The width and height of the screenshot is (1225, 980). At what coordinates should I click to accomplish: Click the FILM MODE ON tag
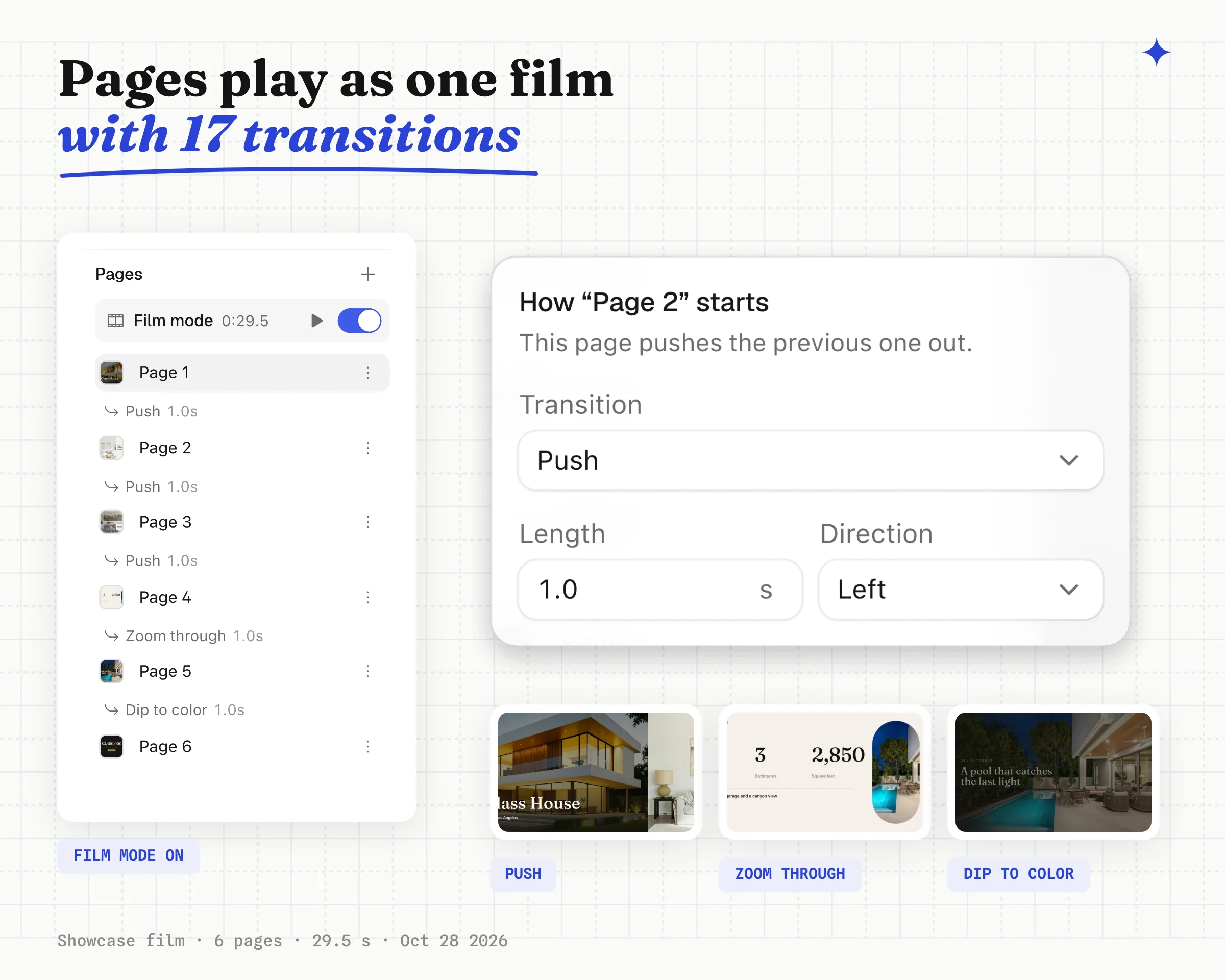[129, 855]
